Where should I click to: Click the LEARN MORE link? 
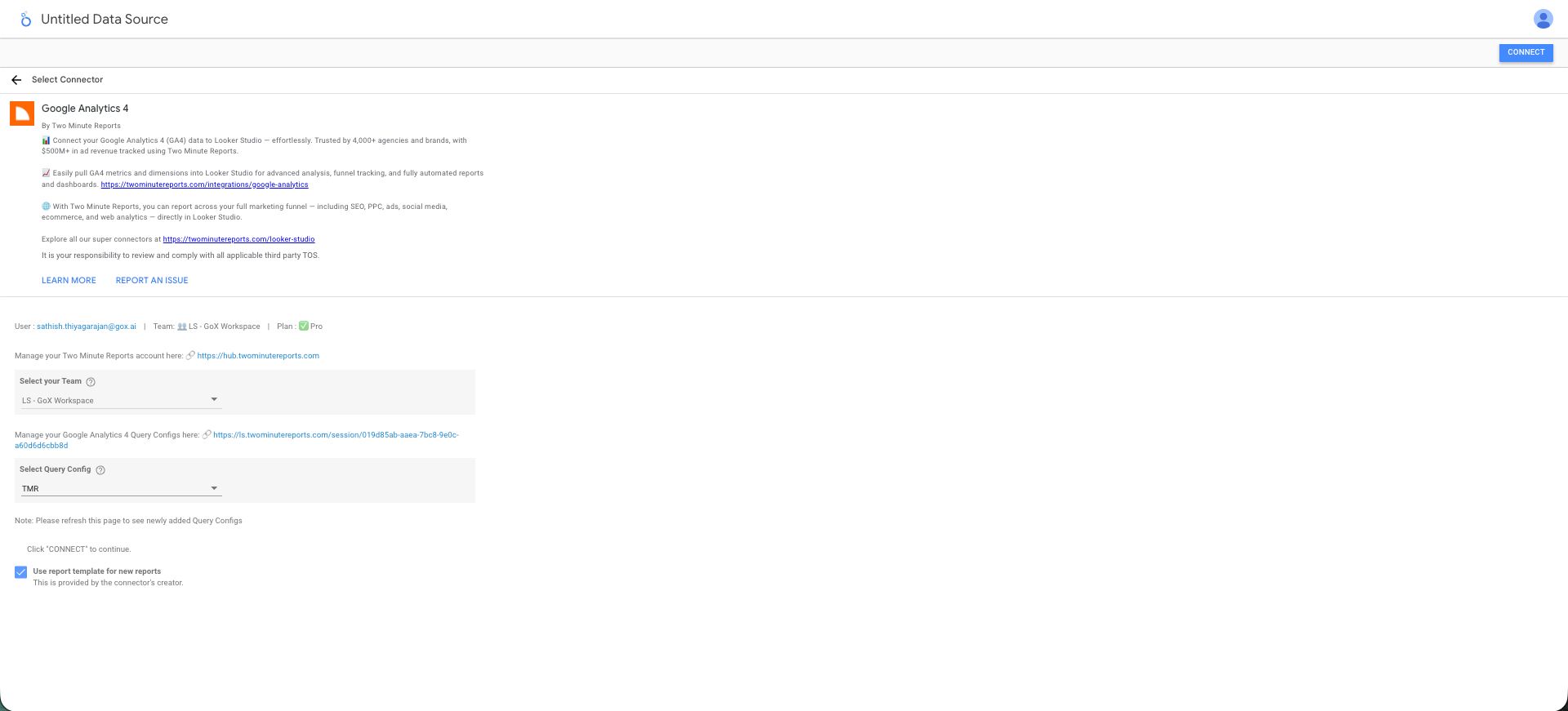[x=69, y=280]
